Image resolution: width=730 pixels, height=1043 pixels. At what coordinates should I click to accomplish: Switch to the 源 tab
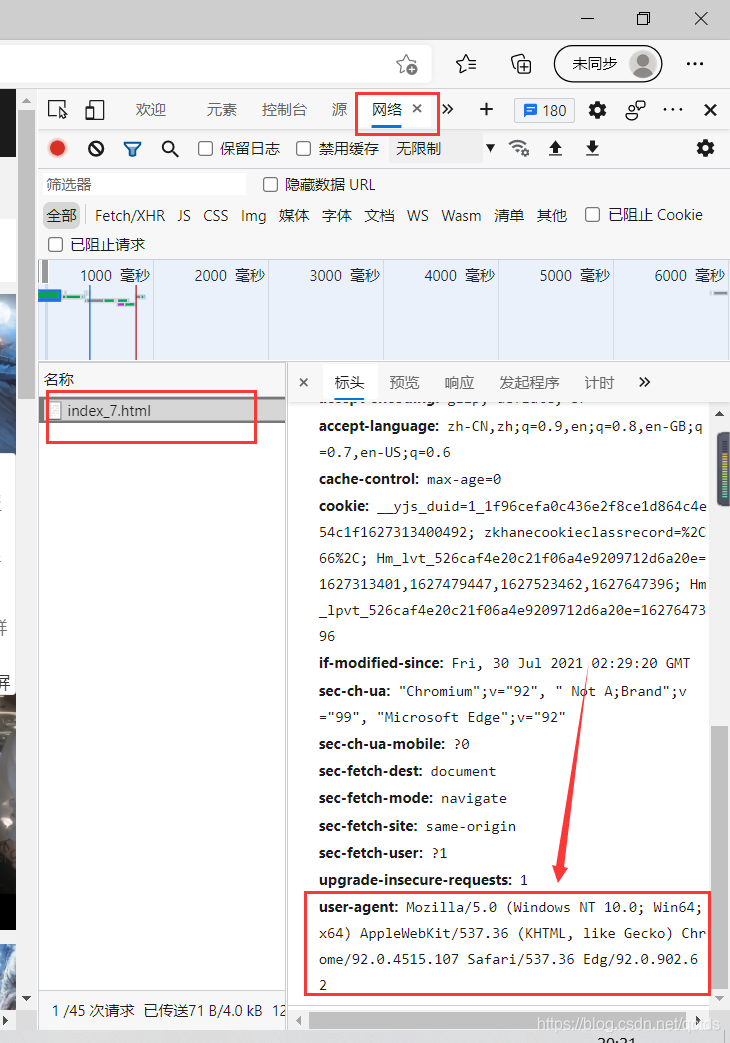339,110
